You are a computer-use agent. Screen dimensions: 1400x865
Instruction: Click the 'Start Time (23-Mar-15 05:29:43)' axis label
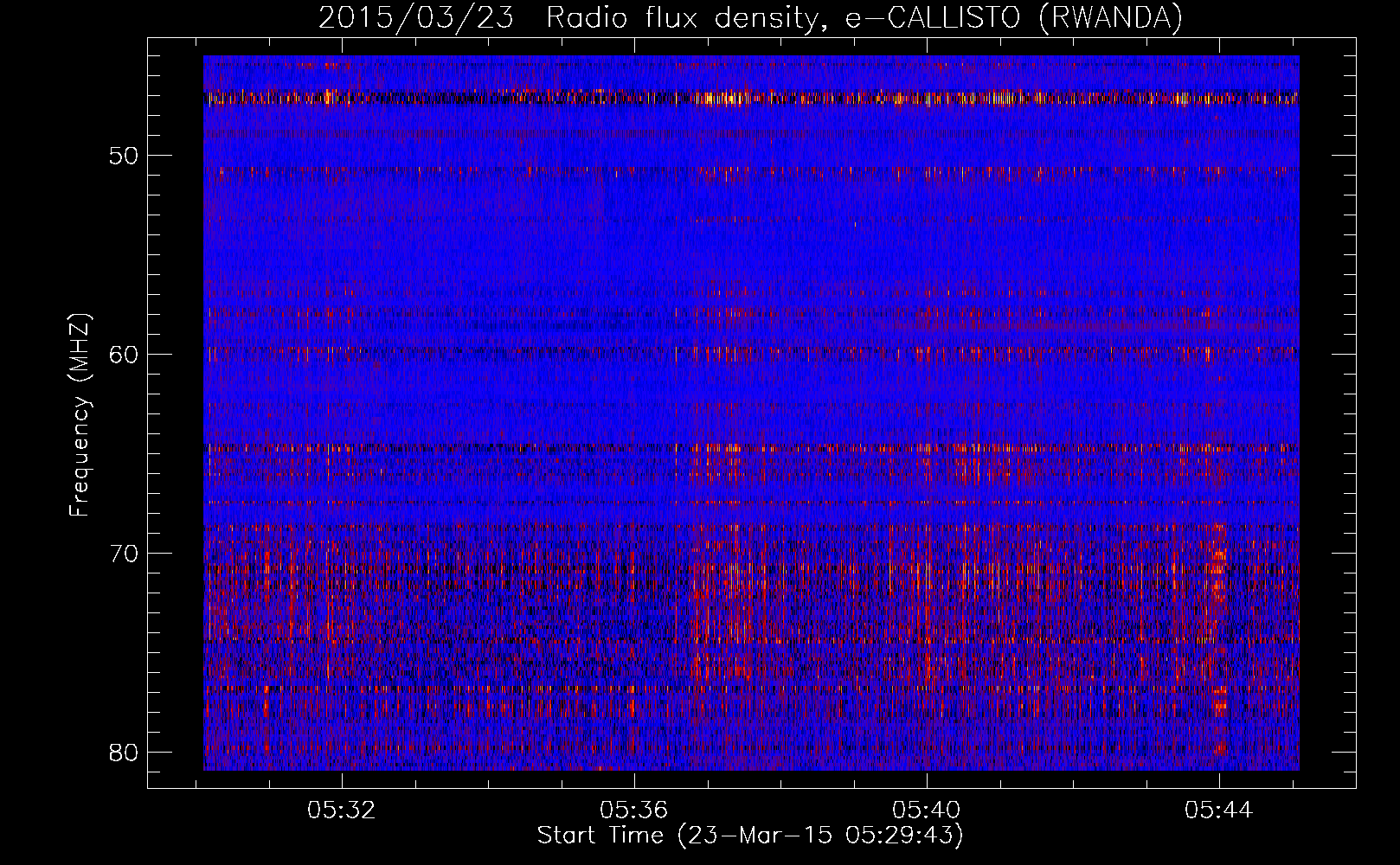(x=750, y=836)
